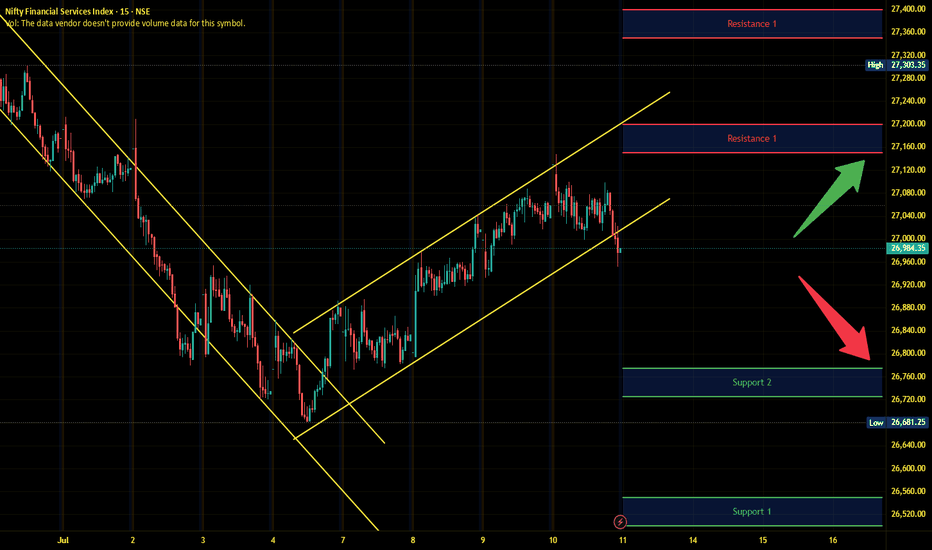Viewport: 932px width, 550px height.
Task: Click date 4 on the time axis
Action: point(273,540)
